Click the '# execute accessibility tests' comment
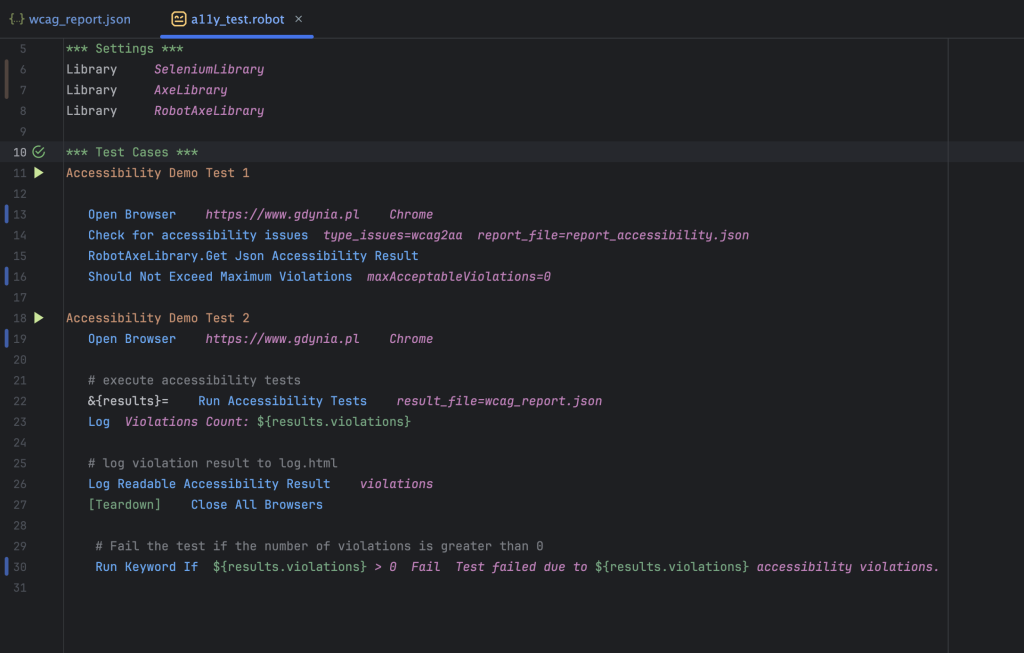Image resolution: width=1024 pixels, height=653 pixels. click(x=195, y=380)
